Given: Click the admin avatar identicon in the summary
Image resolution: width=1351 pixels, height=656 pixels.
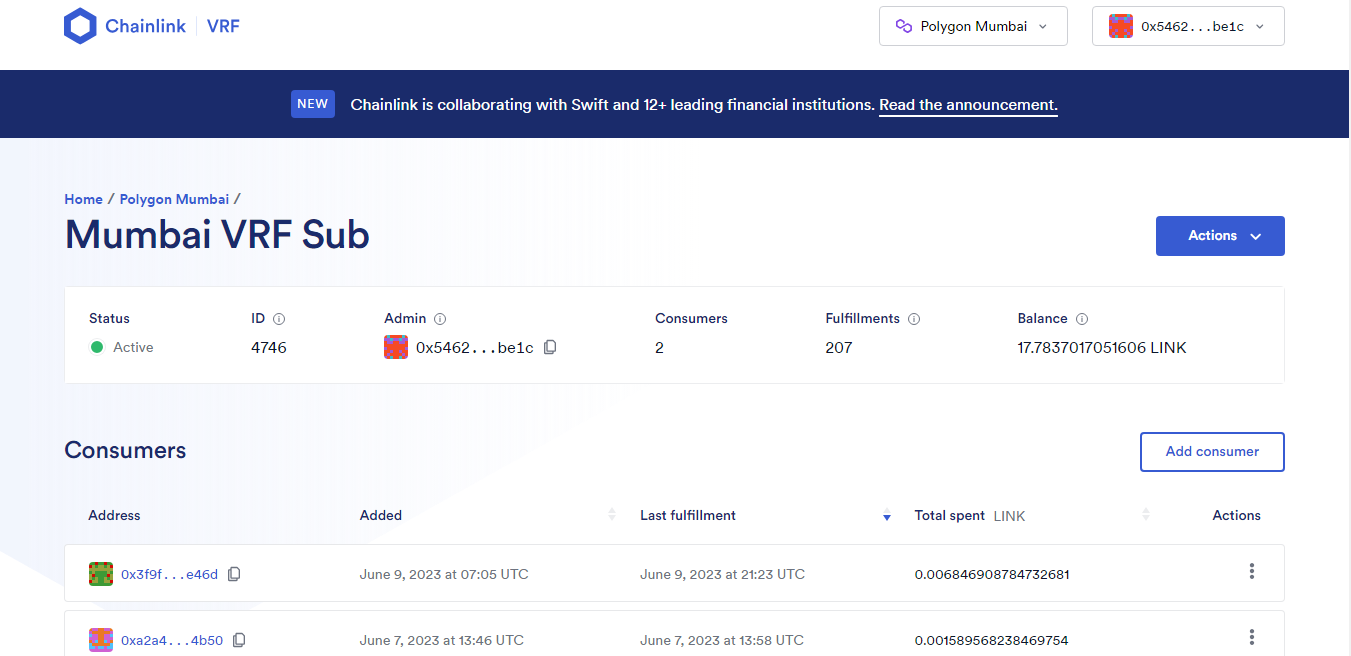Looking at the screenshot, I should [x=396, y=347].
